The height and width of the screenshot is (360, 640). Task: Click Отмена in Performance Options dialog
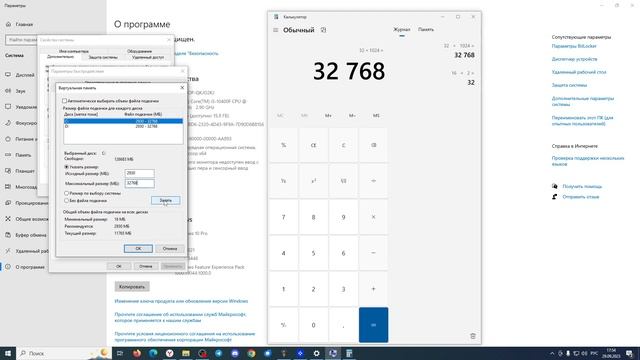click(146, 266)
